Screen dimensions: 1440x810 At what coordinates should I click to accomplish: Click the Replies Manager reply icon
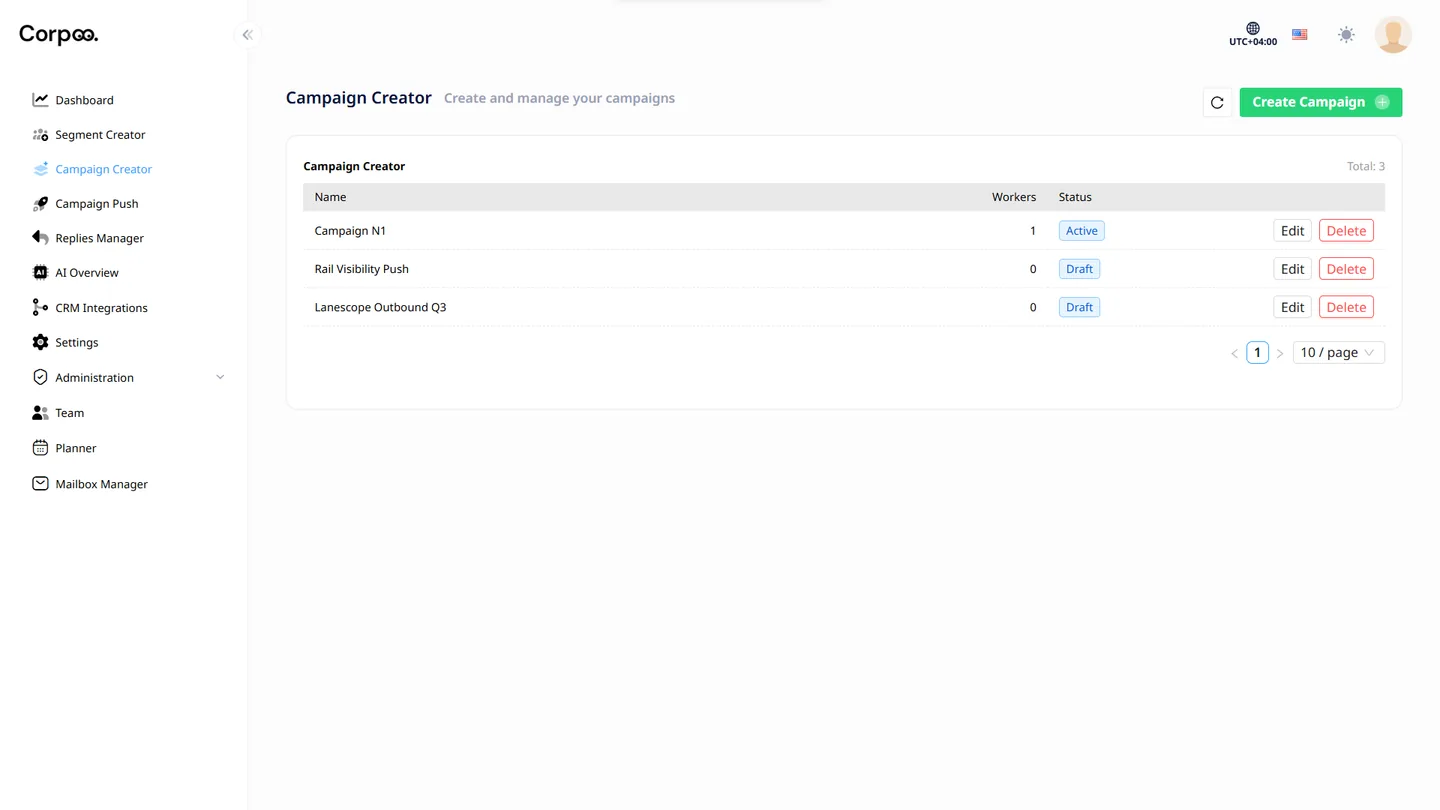click(x=40, y=238)
